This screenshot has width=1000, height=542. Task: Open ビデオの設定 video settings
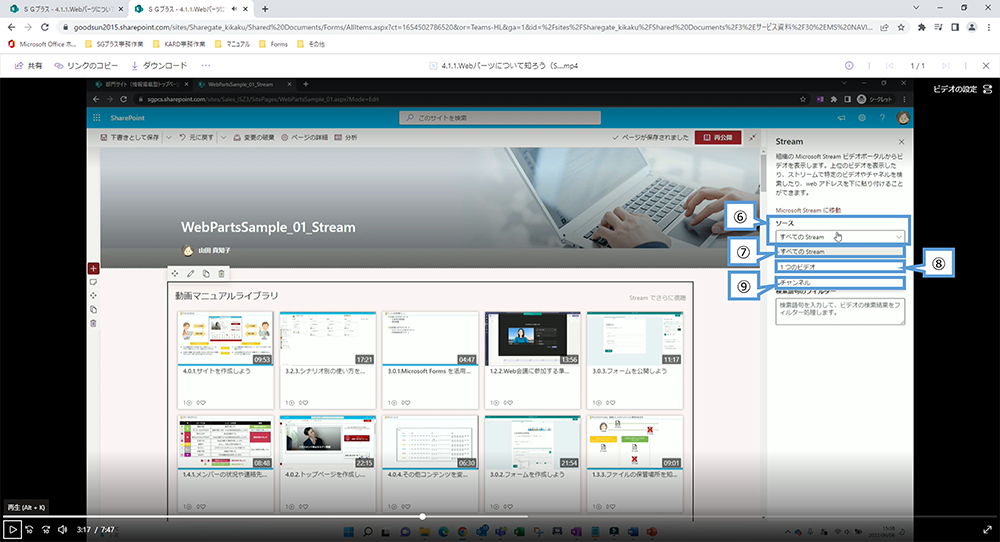pyautogui.click(x=962, y=89)
